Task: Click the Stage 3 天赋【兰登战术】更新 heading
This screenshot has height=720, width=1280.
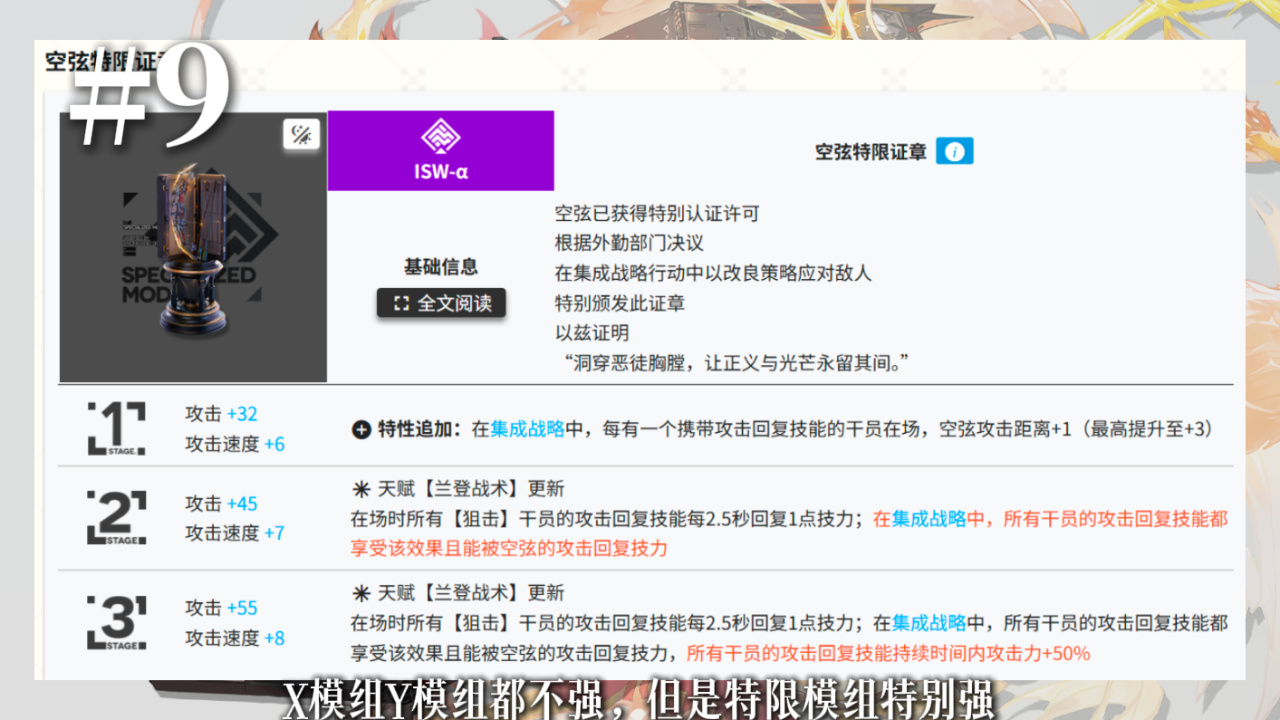Action: pyautogui.click(x=470, y=593)
